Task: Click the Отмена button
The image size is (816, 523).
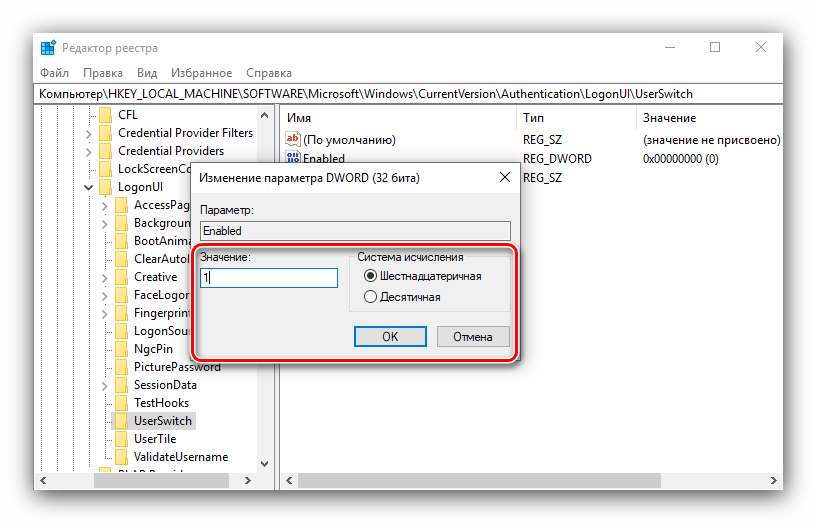Action: pyautogui.click(x=473, y=336)
